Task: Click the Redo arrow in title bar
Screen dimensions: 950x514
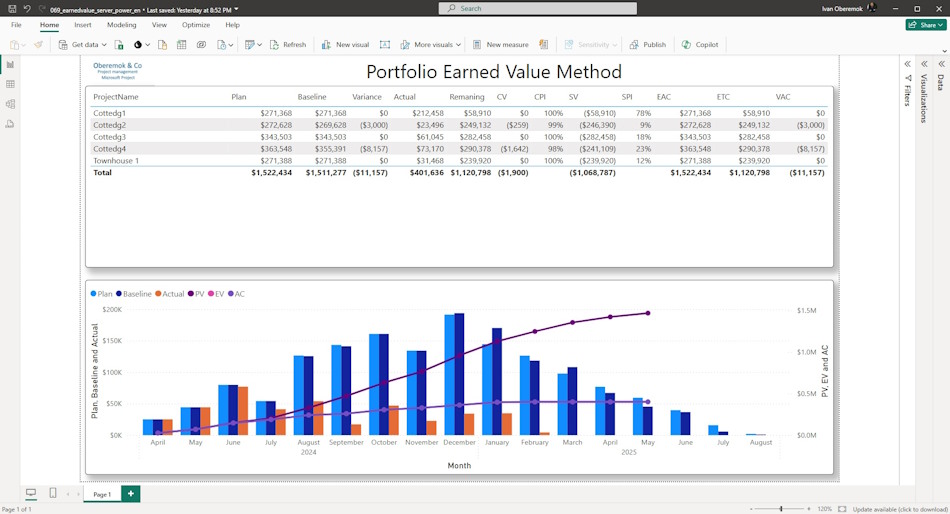Action: coord(41,8)
